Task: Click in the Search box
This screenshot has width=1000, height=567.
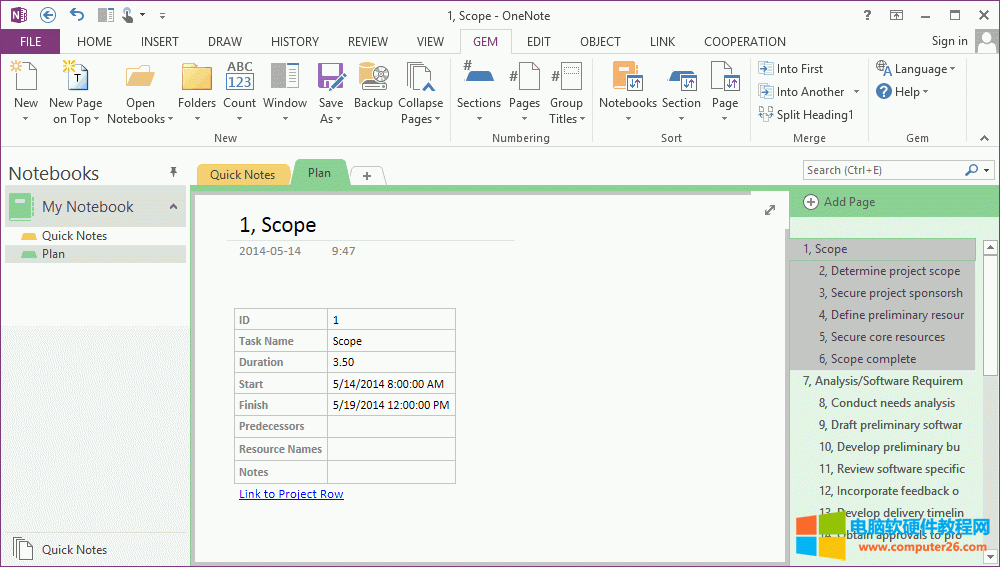Action: tap(880, 170)
